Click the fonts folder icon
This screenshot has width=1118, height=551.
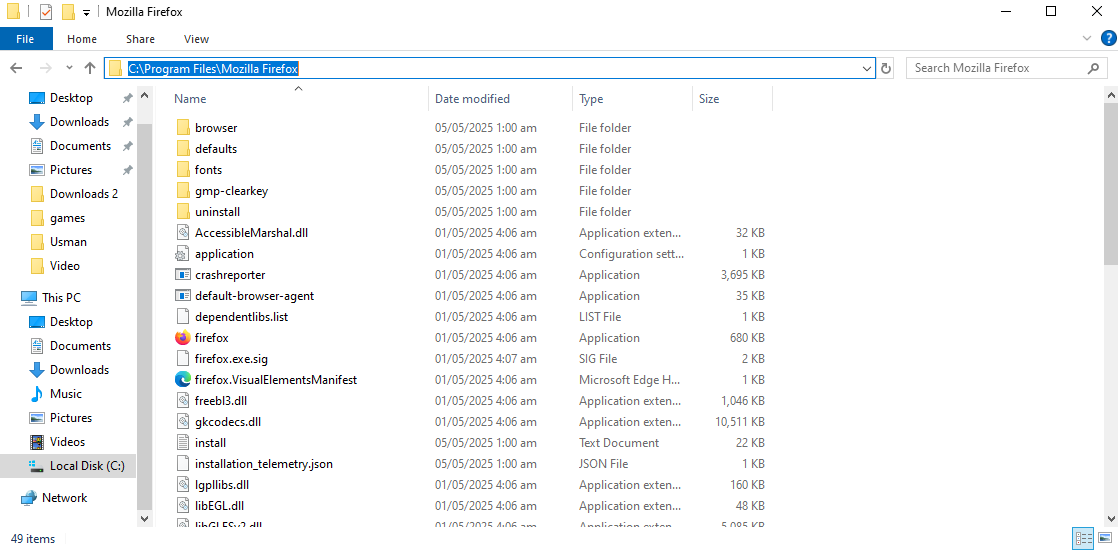tap(183, 170)
